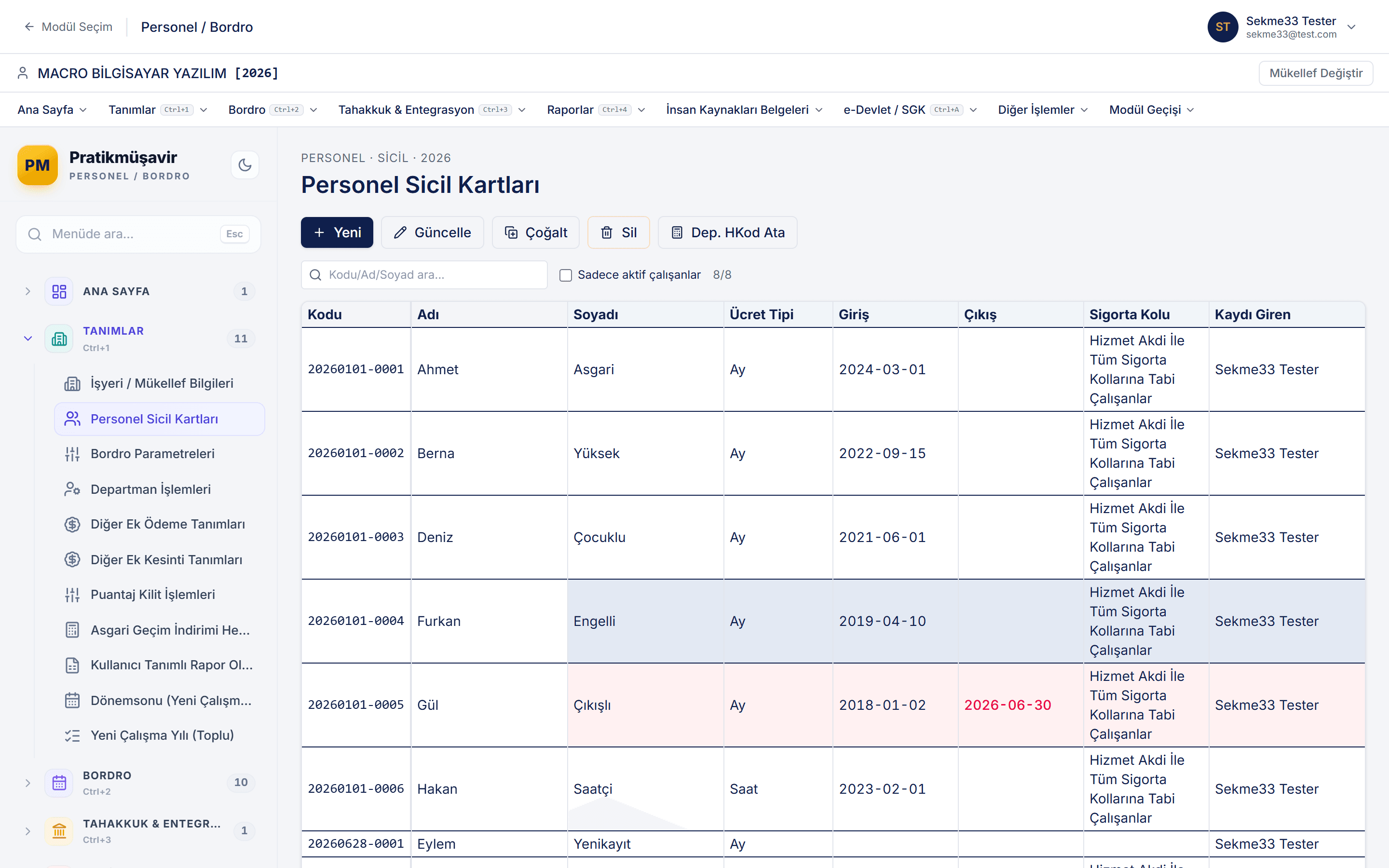Click the PM Pratikmüşavir logo

point(37,165)
